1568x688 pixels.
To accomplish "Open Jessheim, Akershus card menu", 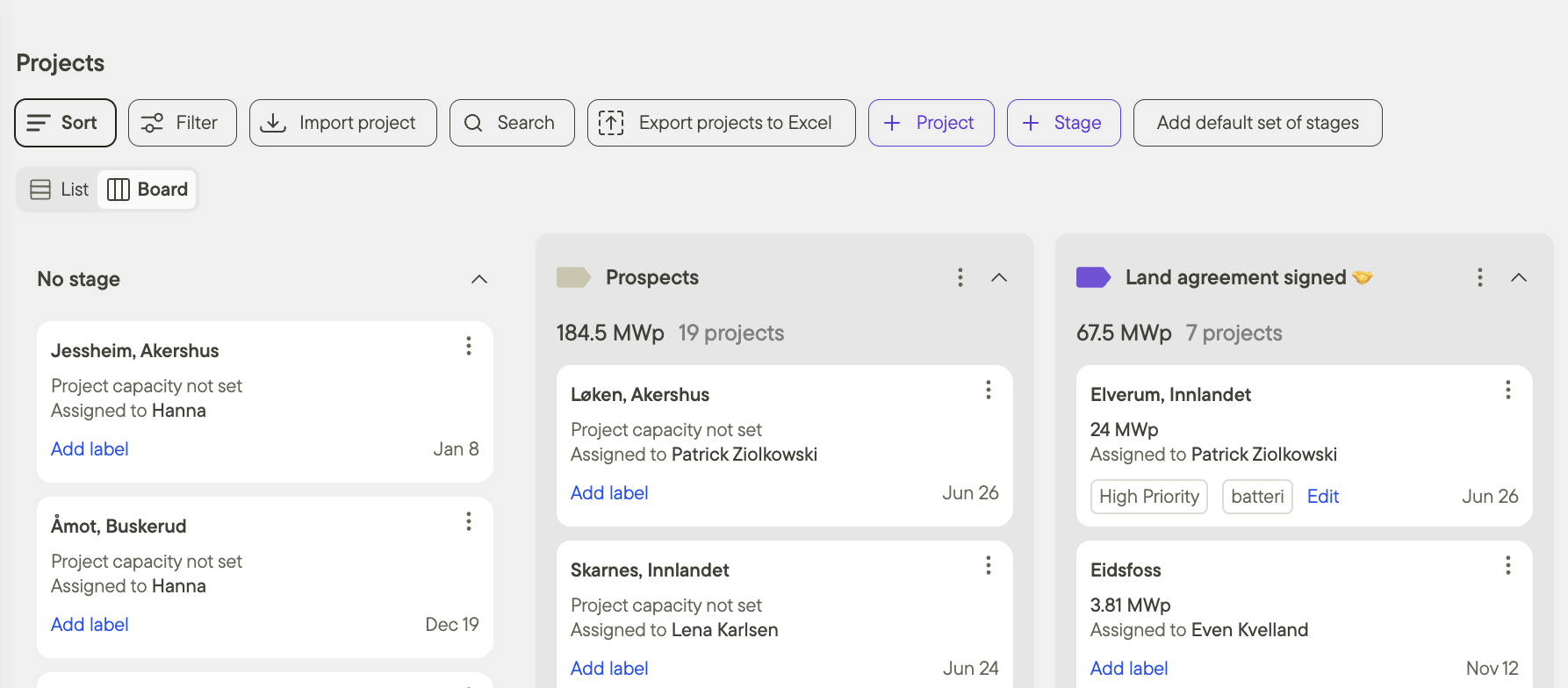I will [469, 346].
